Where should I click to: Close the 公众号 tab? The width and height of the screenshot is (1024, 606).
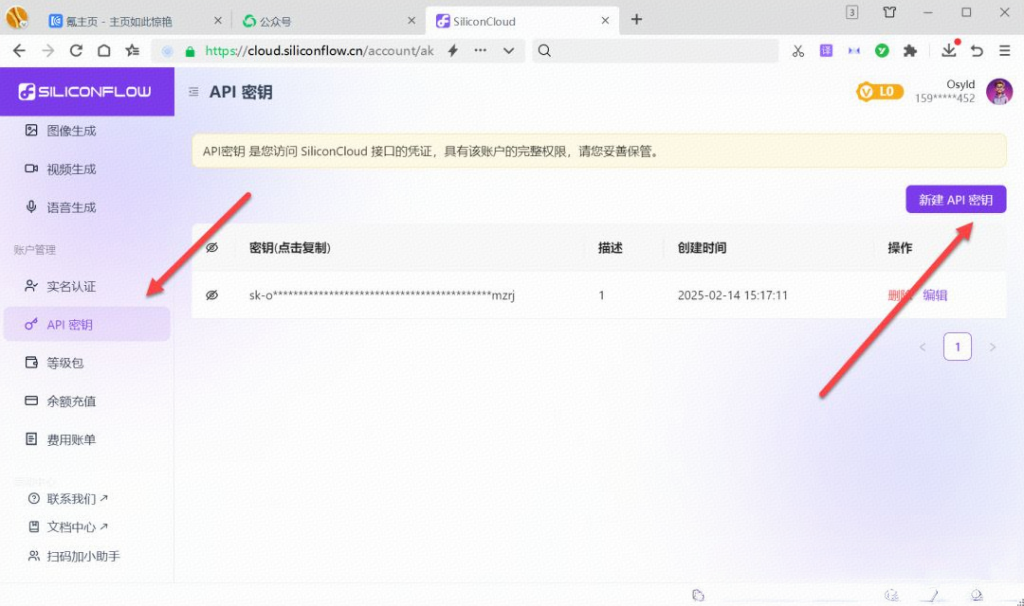411,21
